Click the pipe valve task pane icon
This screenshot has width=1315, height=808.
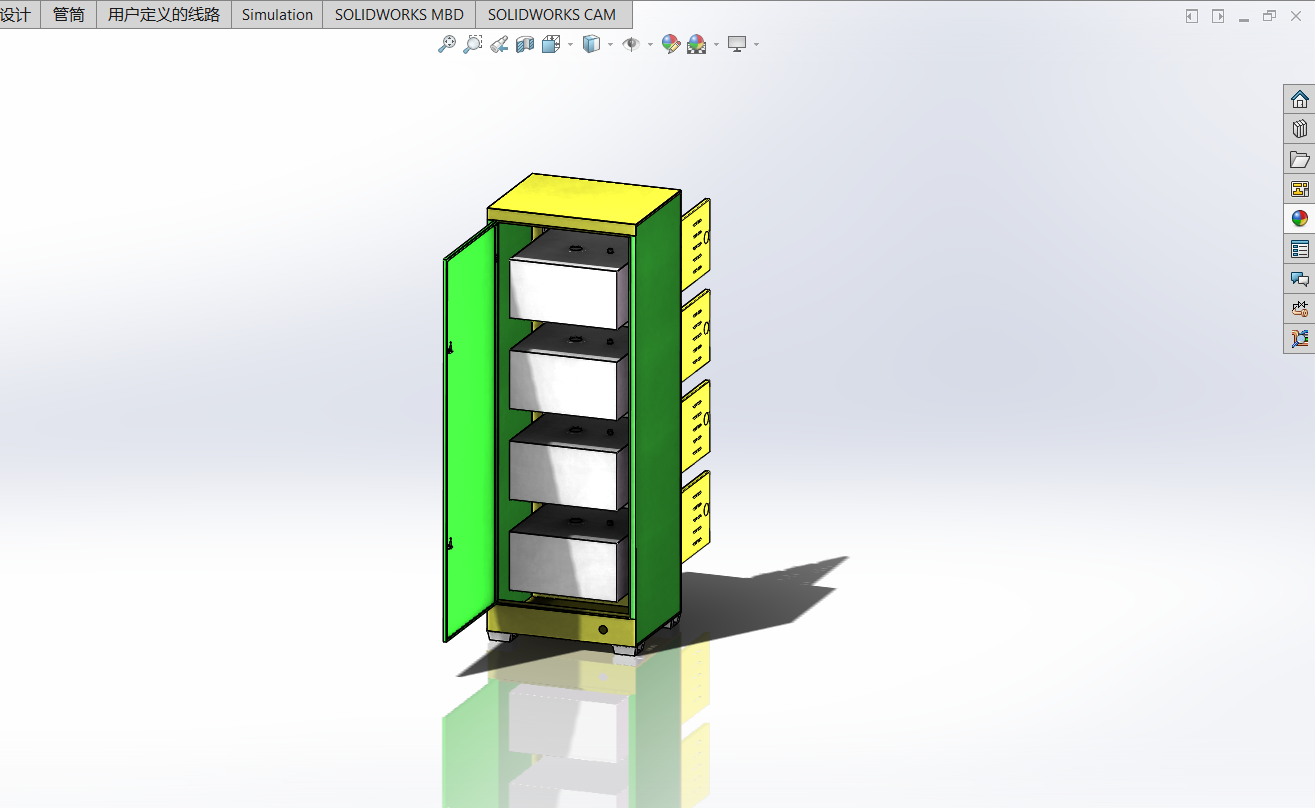(1299, 309)
